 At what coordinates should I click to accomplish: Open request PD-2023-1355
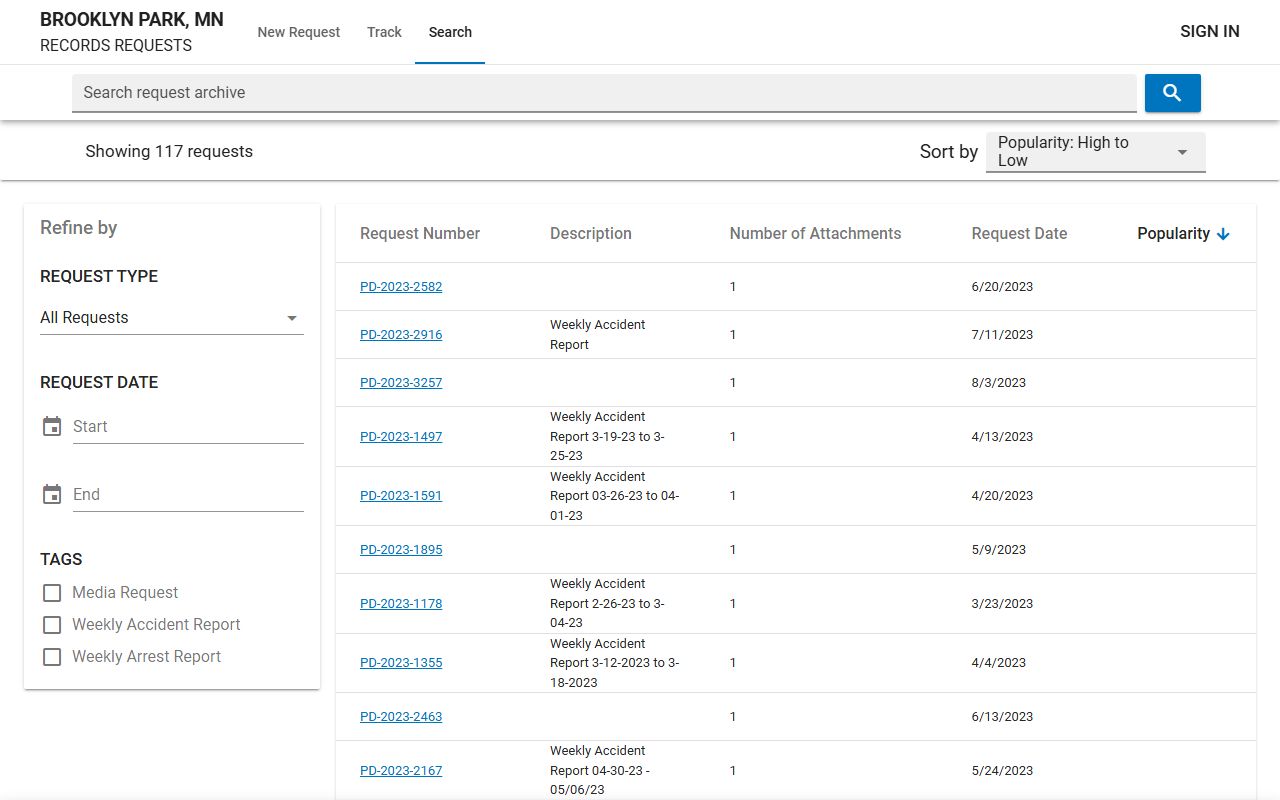pyautogui.click(x=401, y=663)
